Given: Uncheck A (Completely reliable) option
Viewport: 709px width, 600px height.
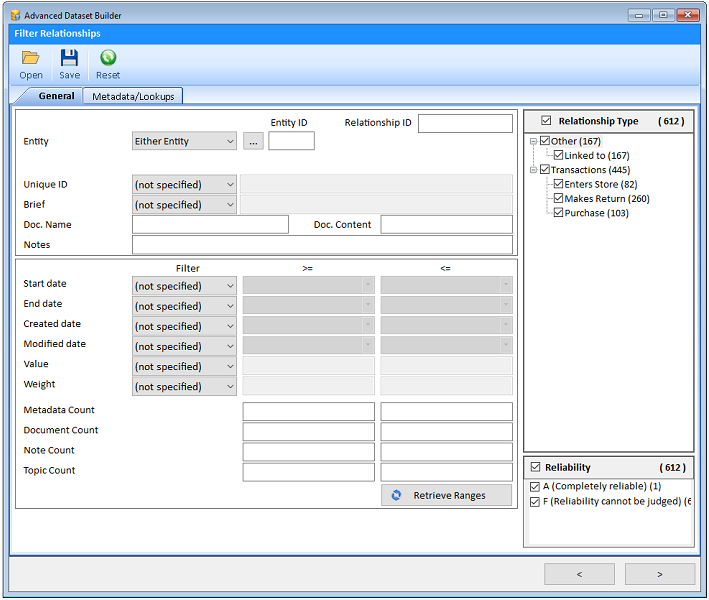Looking at the screenshot, I should 536,486.
